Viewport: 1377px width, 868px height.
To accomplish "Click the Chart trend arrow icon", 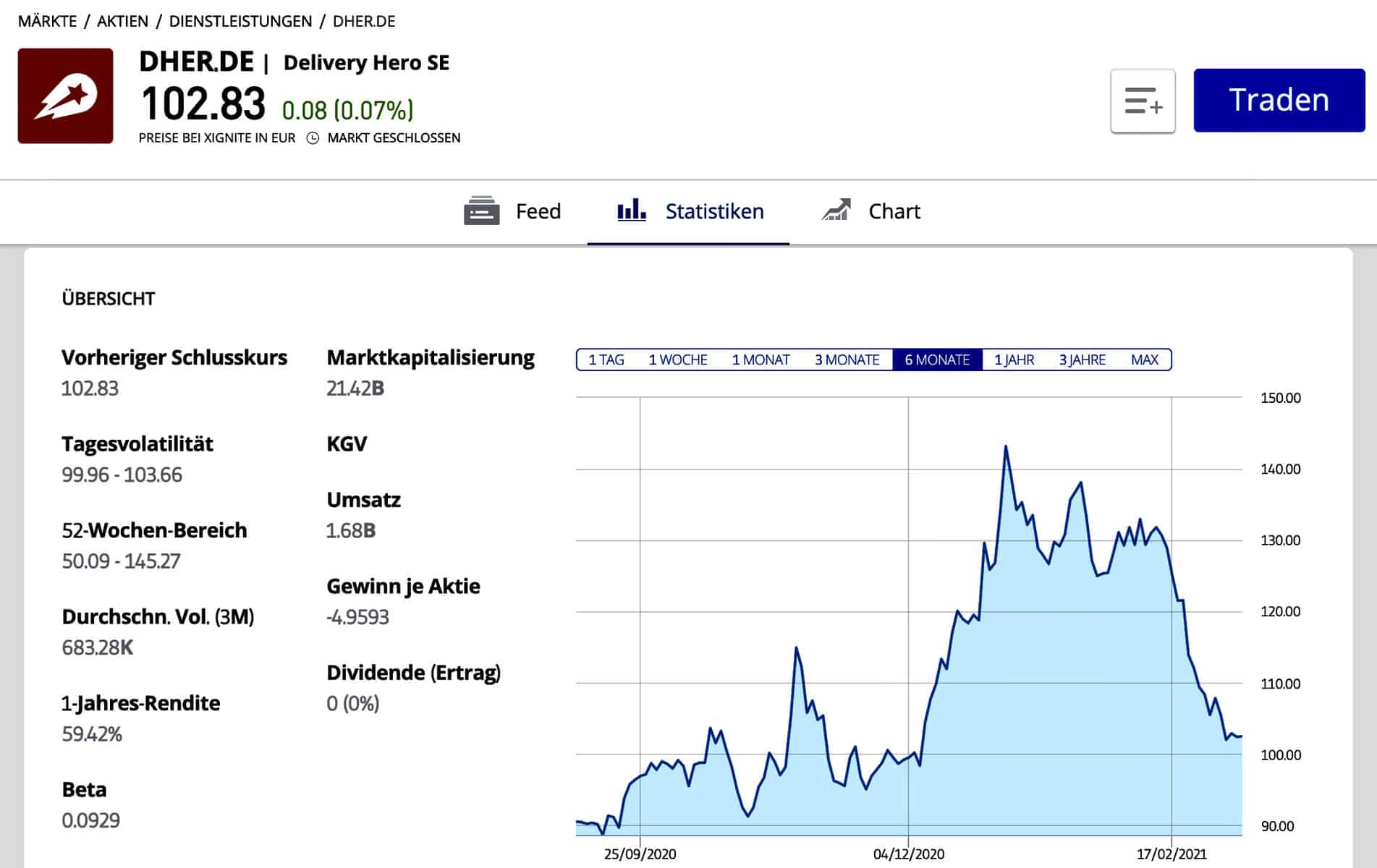I will click(836, 210).
